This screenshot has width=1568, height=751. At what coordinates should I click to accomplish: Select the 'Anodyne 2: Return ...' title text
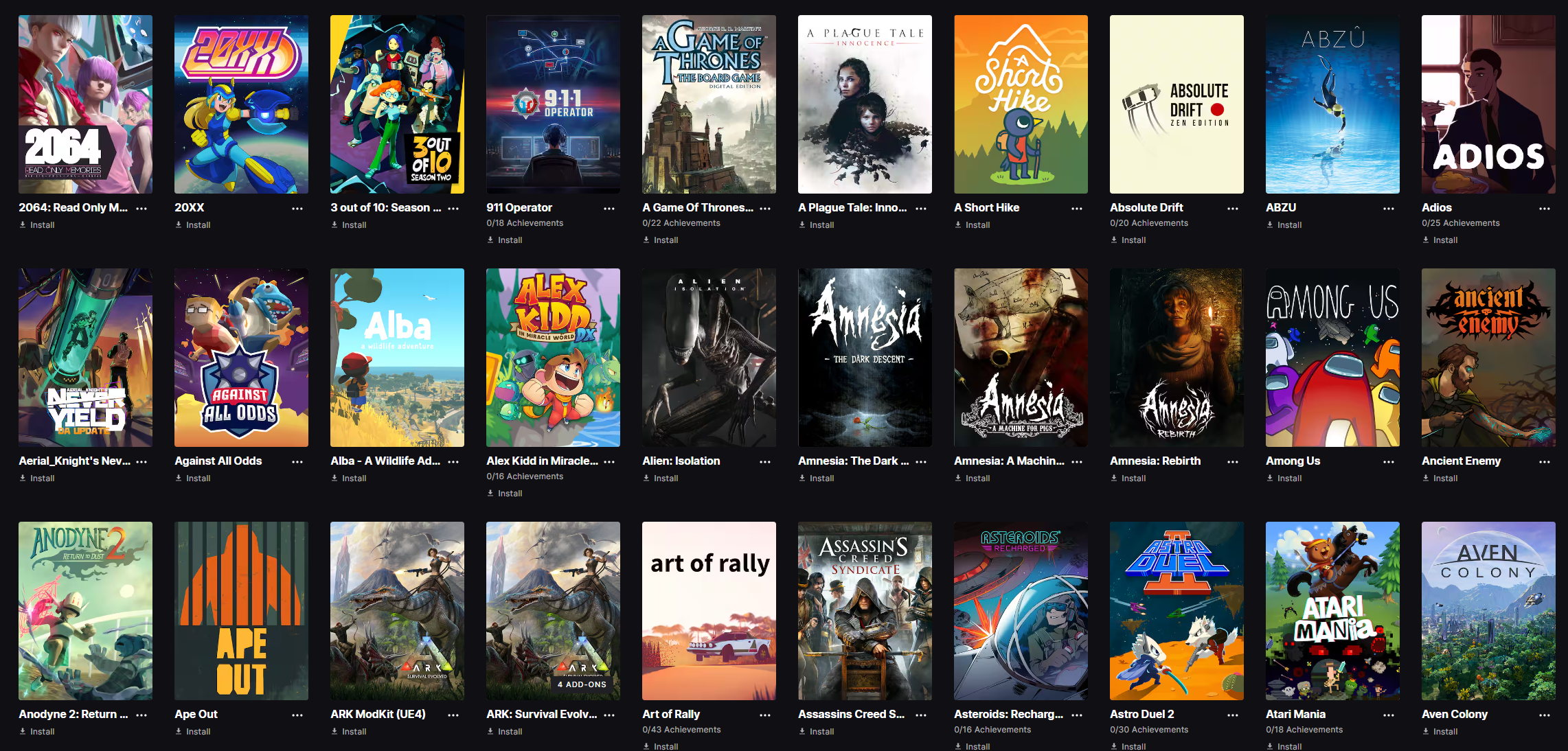pyautogui.click(x=73, y=715)
